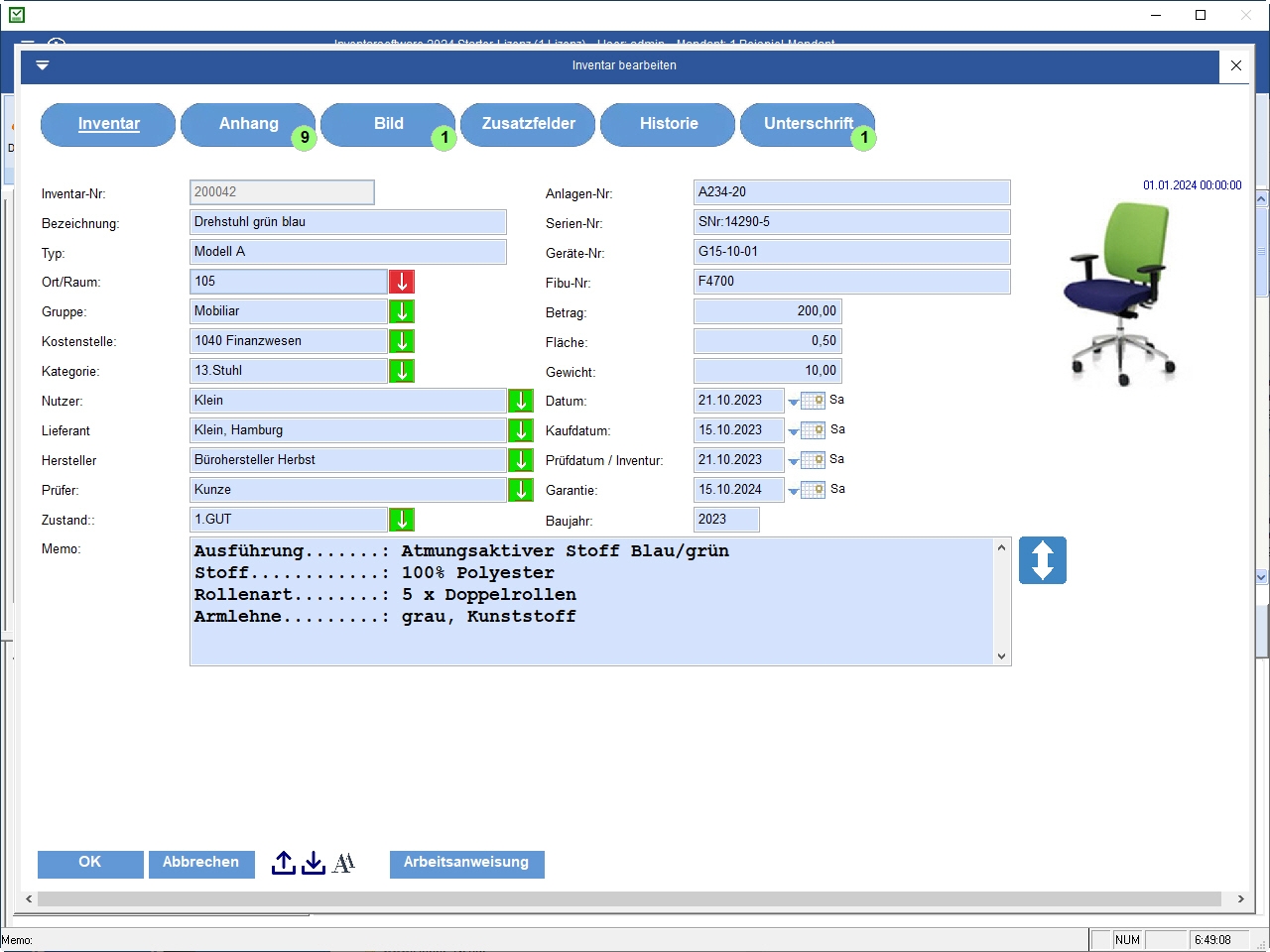Confirm with the OK button
1270x952 pixels.
[90, 864]
